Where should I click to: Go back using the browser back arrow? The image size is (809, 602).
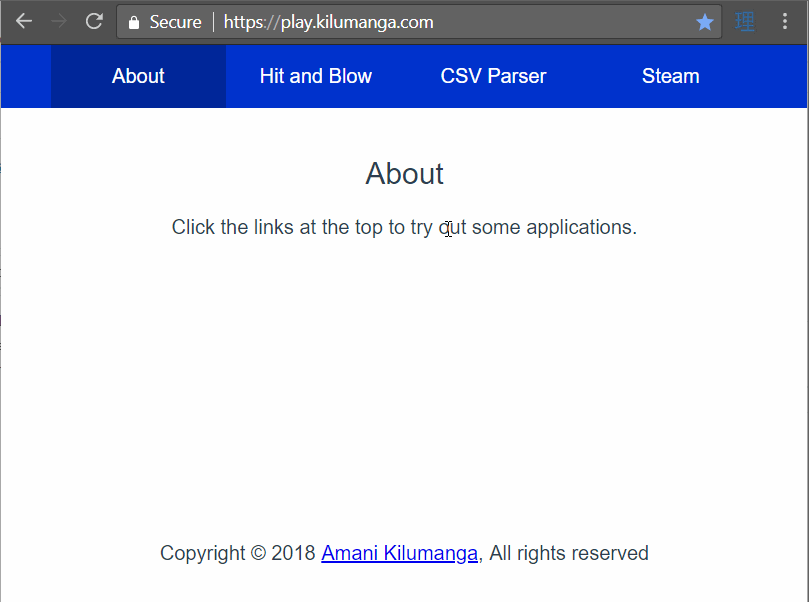click(x=24, y=22)
